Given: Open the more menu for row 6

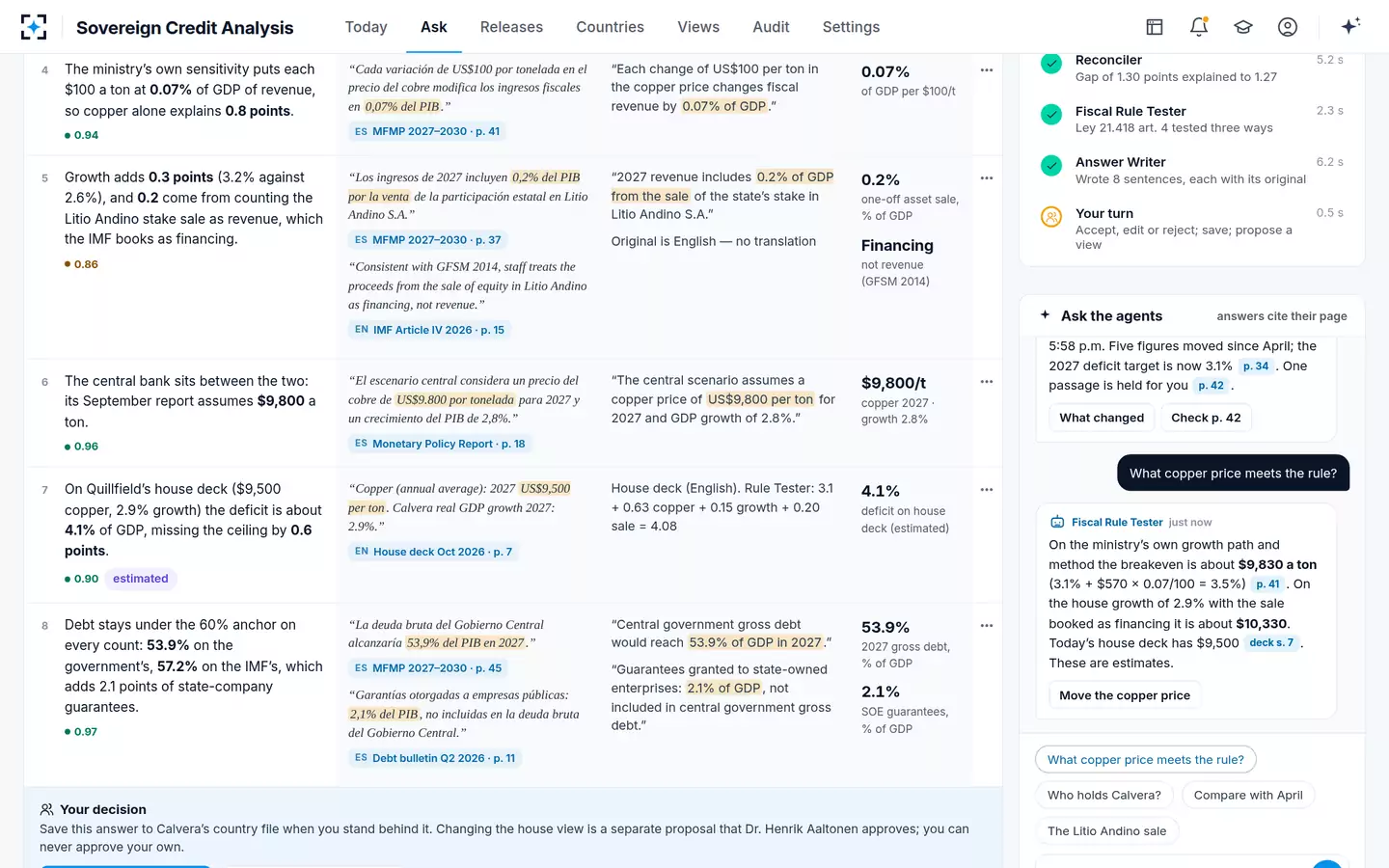Looking at the screenshot, I should click(x=987, y=381).
